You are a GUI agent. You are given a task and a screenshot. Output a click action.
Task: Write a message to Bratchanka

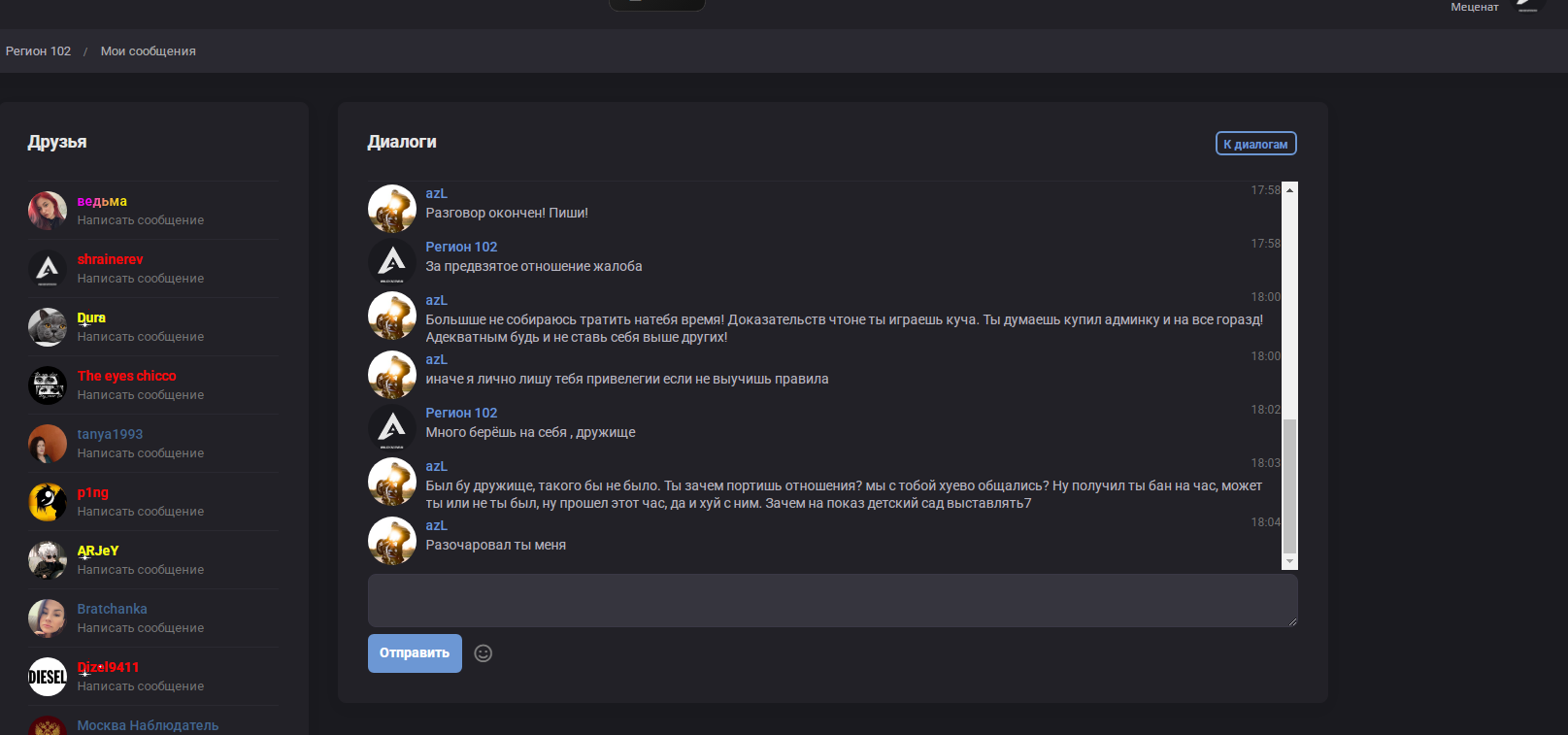coord(141,628)
